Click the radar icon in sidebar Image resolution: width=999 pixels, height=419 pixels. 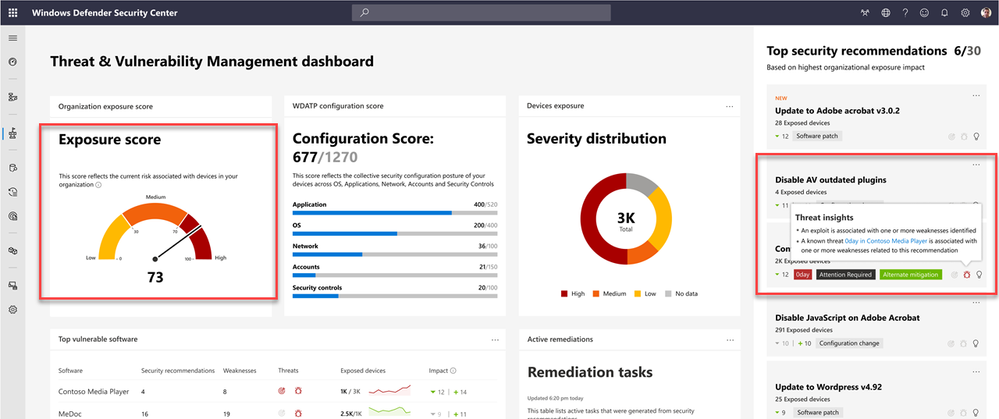[12, 216]
